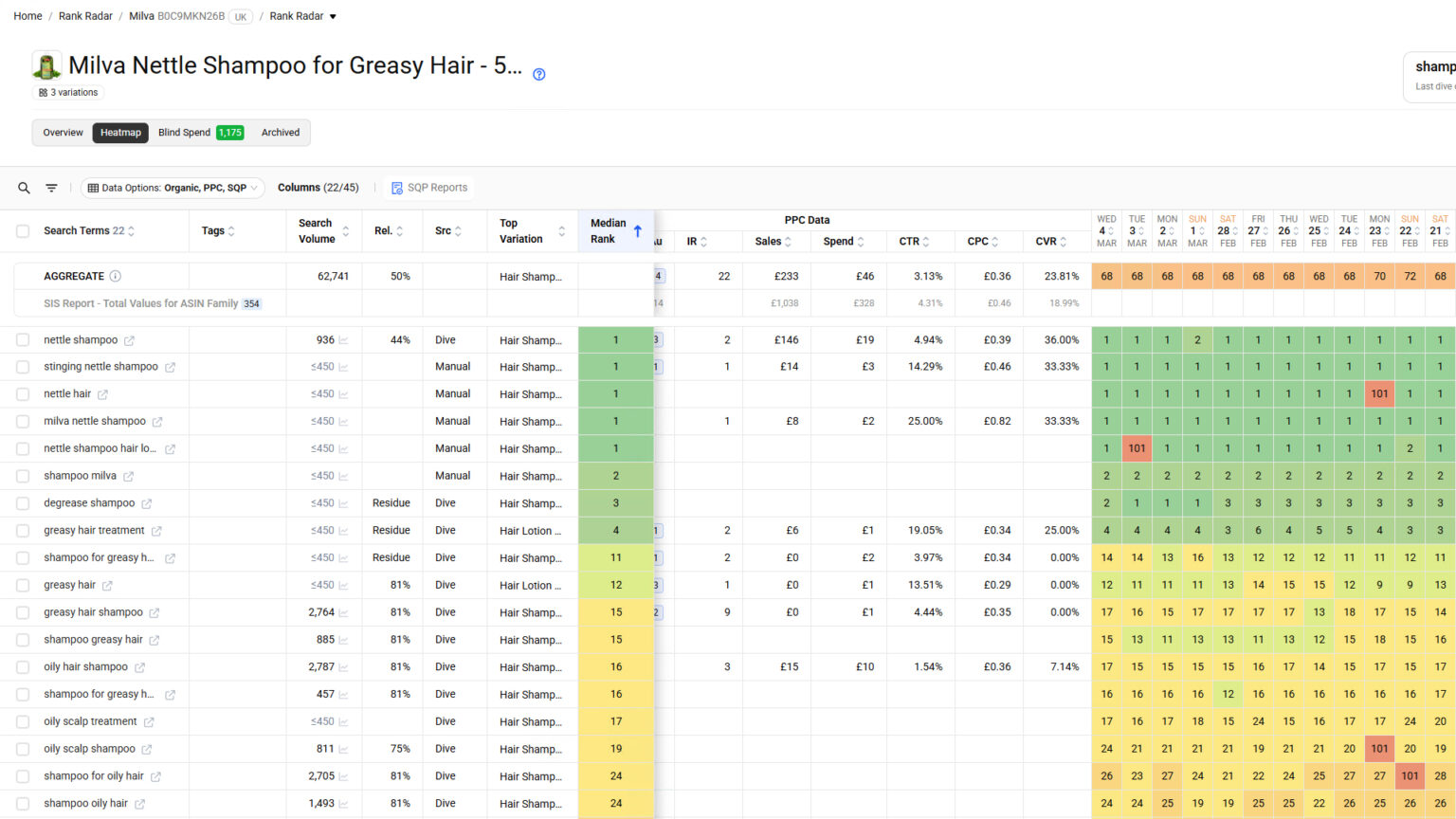Image resolution: width=1456 pixels, height=819 pixels.
Task: Click the Columns (22/45) button
Action: coord(318,188)
